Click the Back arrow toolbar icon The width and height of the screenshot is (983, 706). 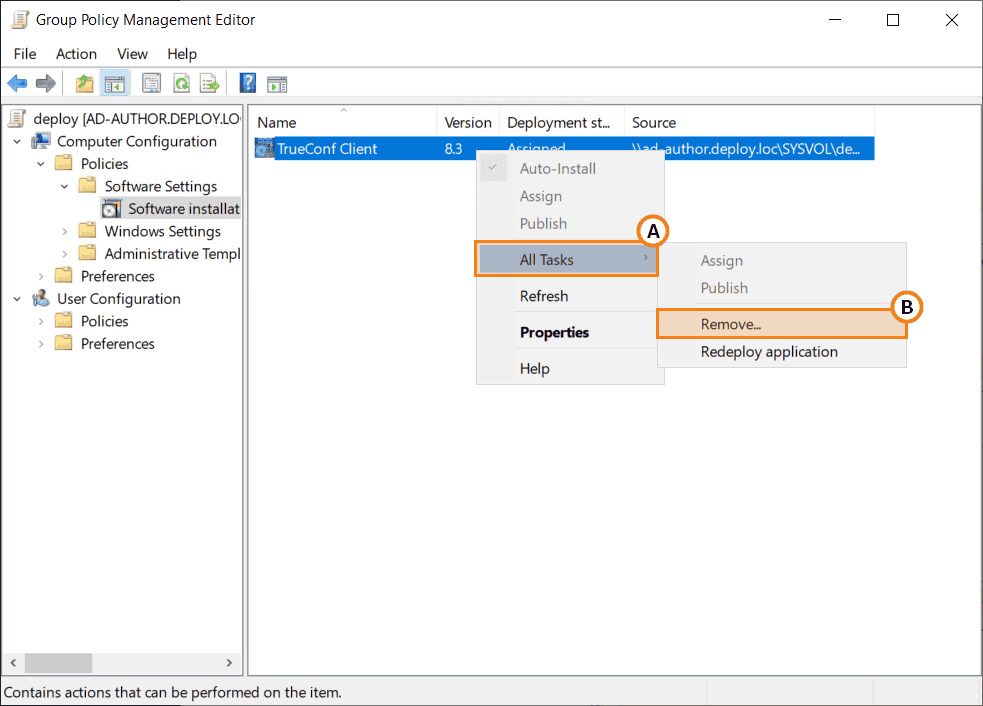click(x=17, y=83)
